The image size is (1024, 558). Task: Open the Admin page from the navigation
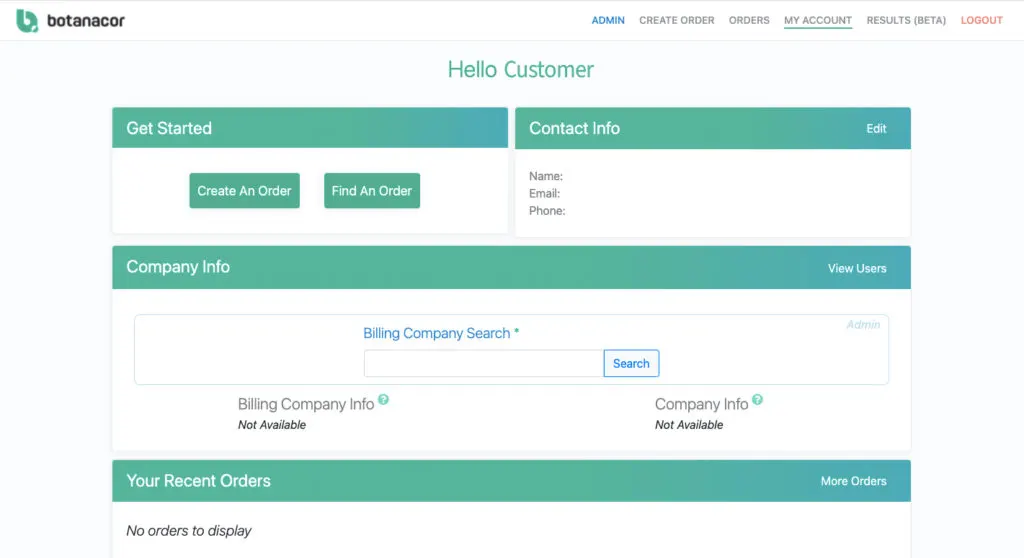pyautogui.click(x=608, y=20)
